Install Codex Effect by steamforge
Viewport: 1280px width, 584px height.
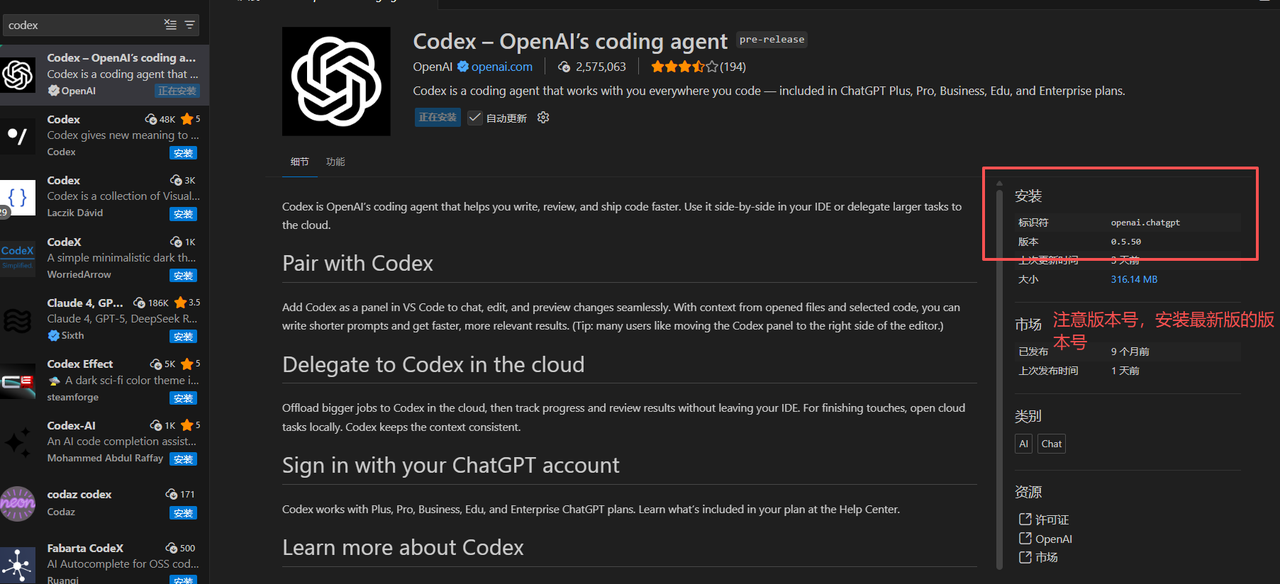point(183,398)
